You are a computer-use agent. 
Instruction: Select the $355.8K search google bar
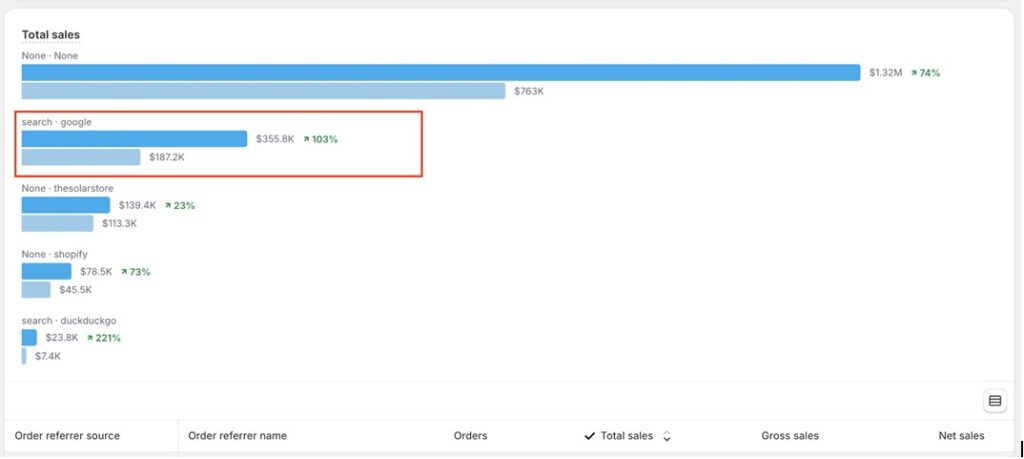click(x=134, y=139)
